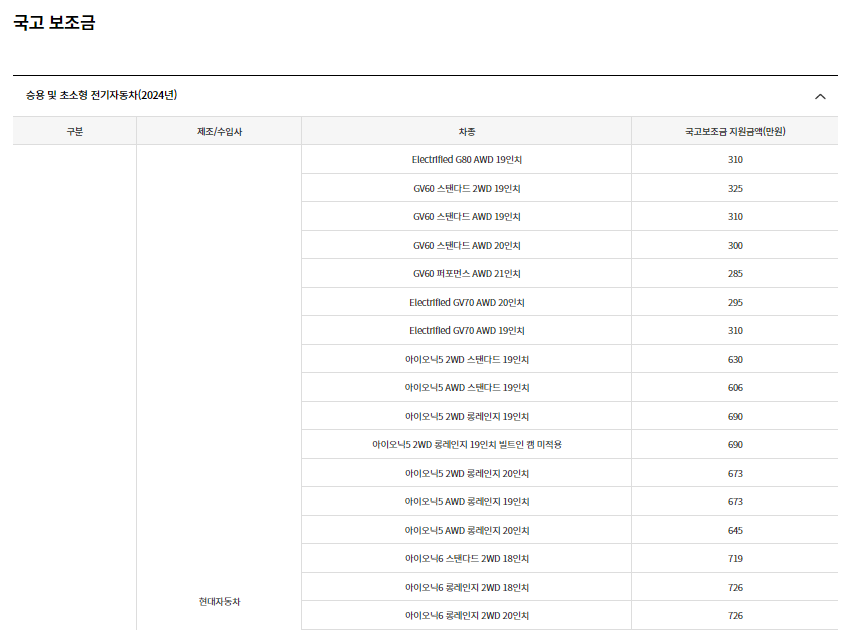
Task: Select the GV60 스탠다드 AWD 19인치 cell
Action: click(467, 217)
